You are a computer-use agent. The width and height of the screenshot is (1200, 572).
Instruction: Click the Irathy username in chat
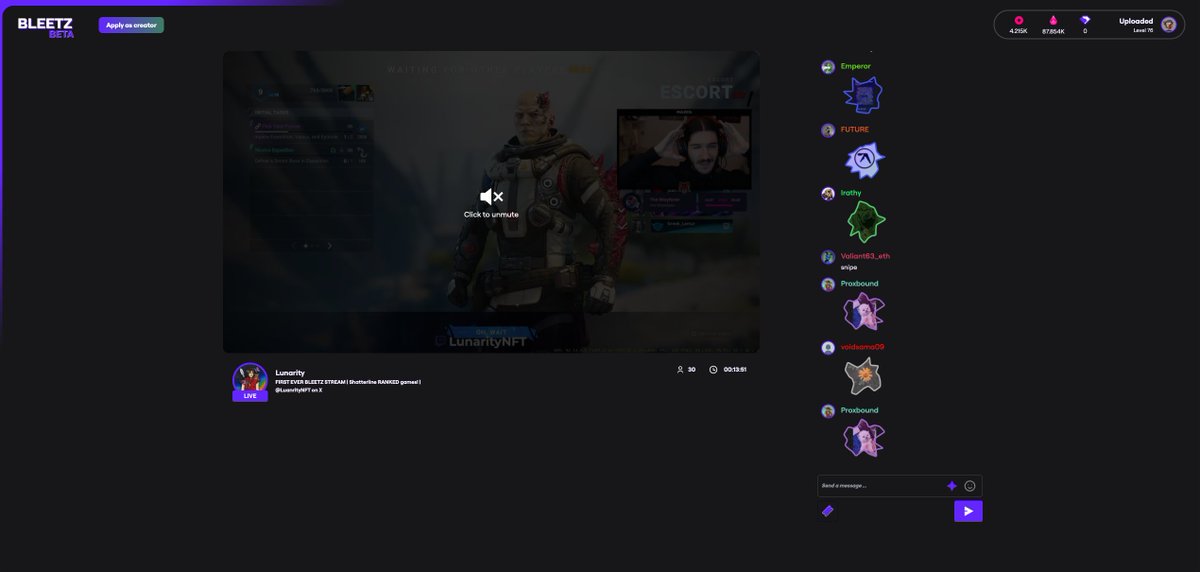851,192
